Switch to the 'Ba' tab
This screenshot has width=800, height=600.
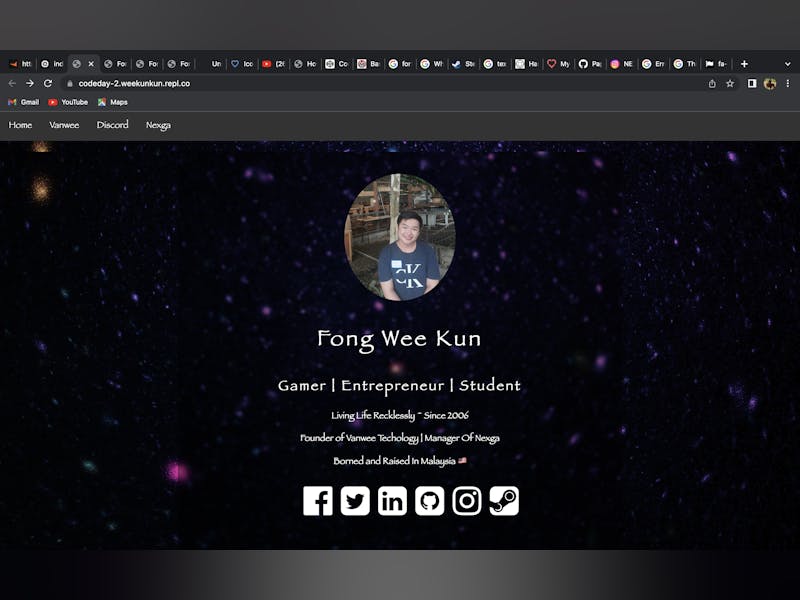(x=368, y=64)
